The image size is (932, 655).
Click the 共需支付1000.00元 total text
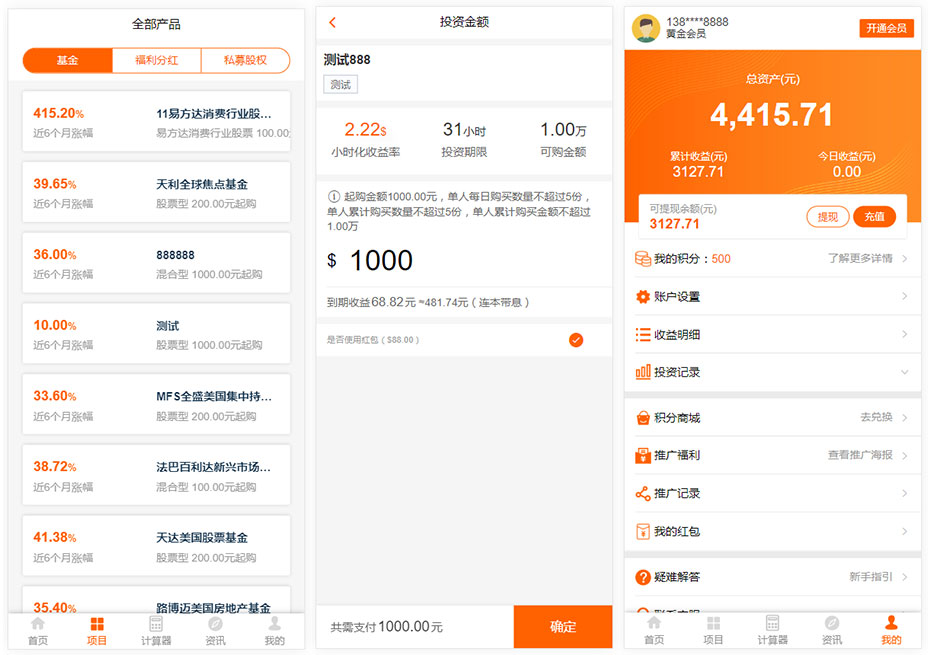tap(386, 627)
